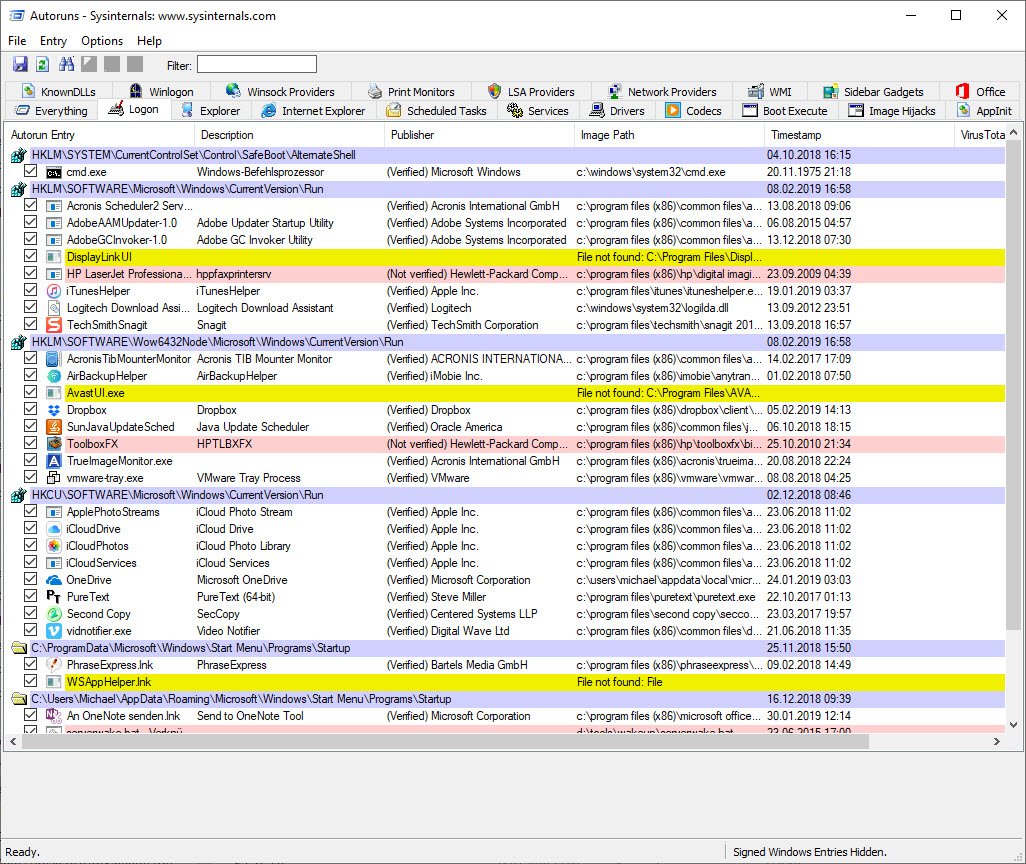Click right arrow of horizontal scrollbar

(997, 741)
